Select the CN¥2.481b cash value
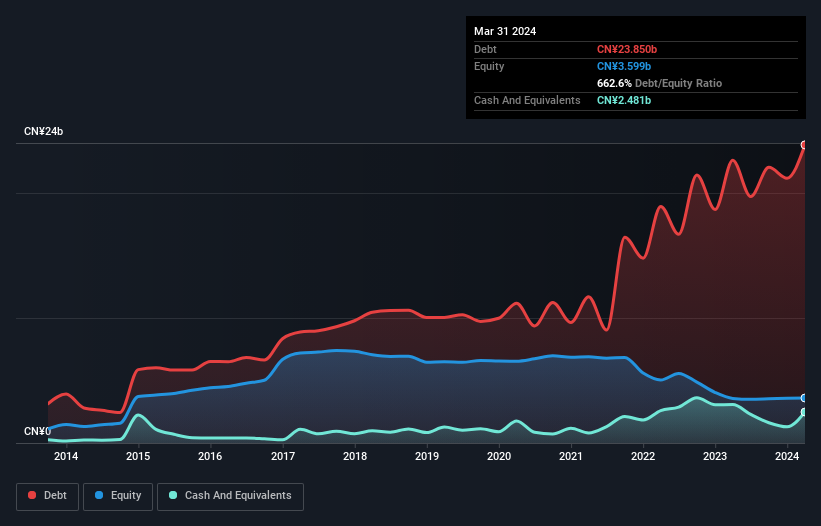This screenshot has width=821, height=526. click(624, 100)
